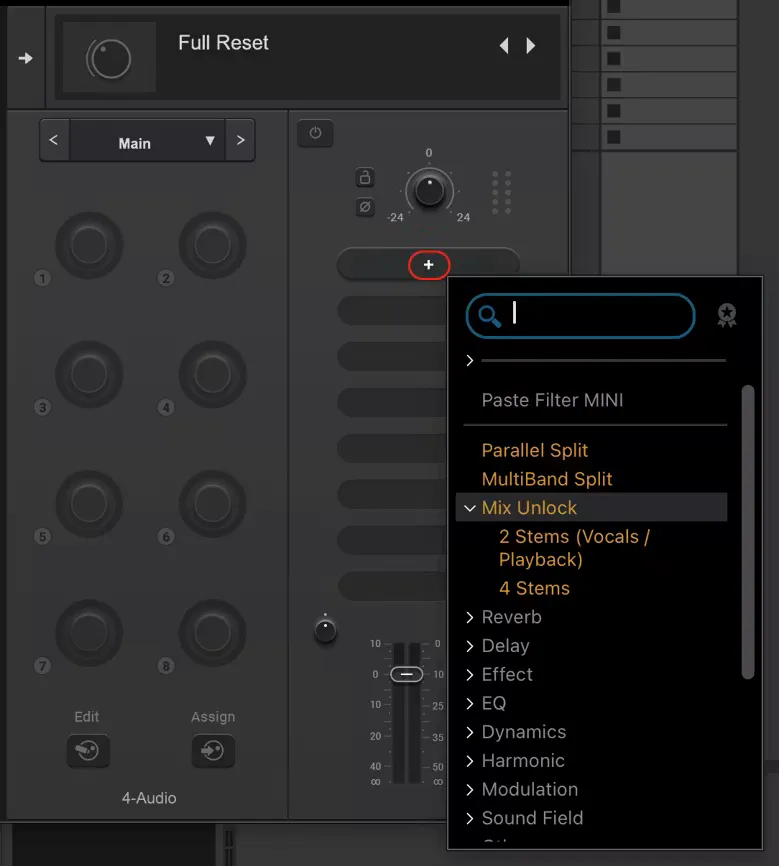Expand the Dynamics category
779x866 pixels.
click(470, 732)
